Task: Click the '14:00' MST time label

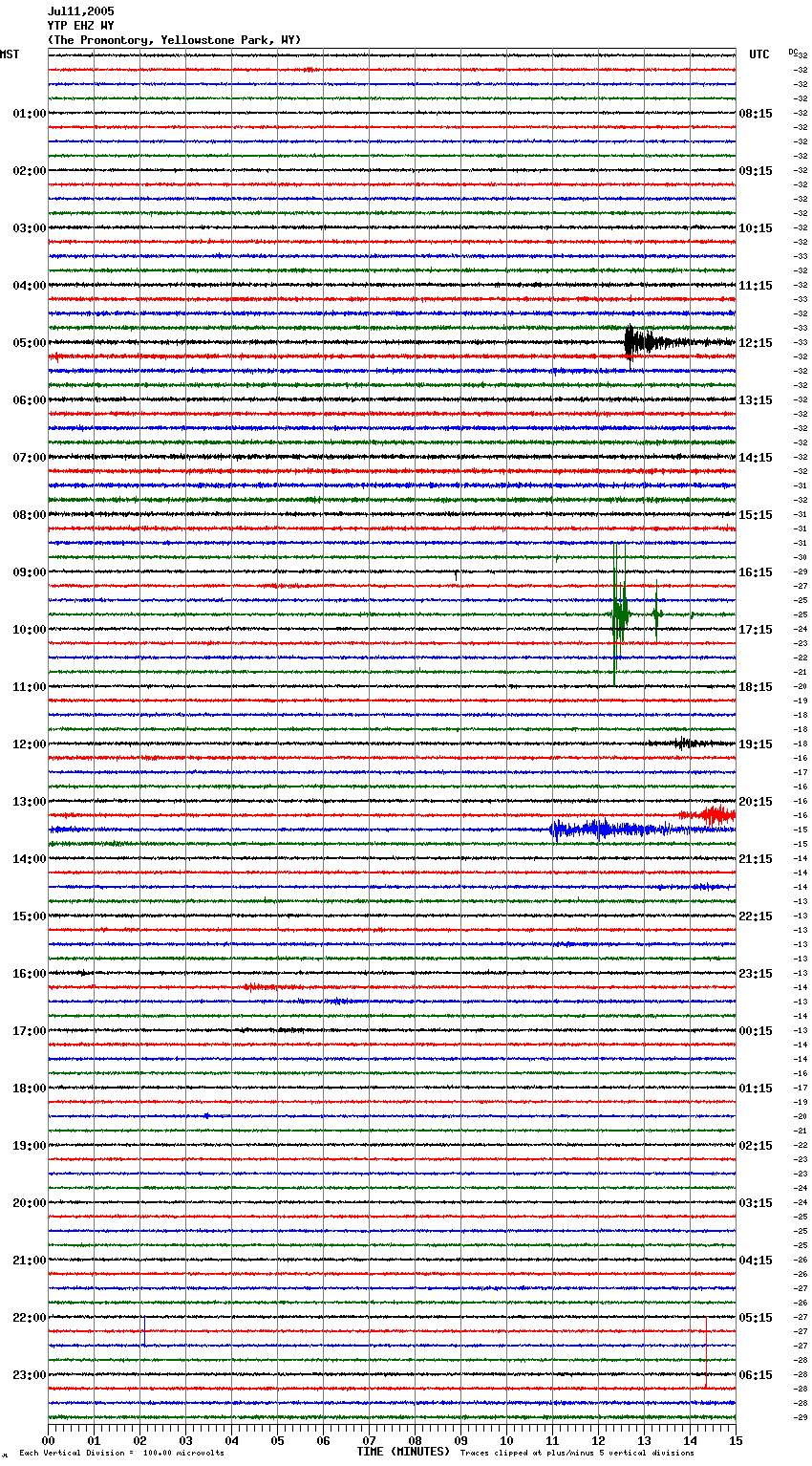Action: click(x=30, y=859)
